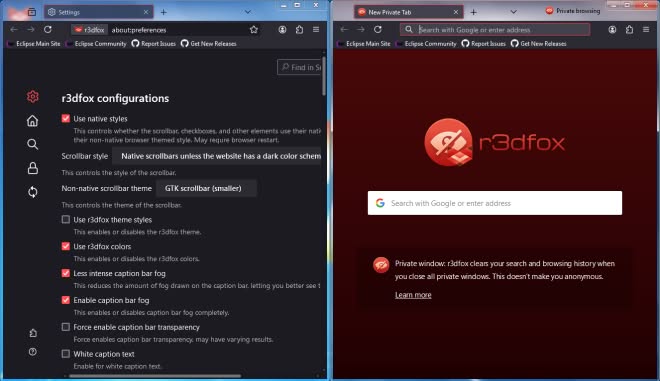Open the Home settings category

32,121
